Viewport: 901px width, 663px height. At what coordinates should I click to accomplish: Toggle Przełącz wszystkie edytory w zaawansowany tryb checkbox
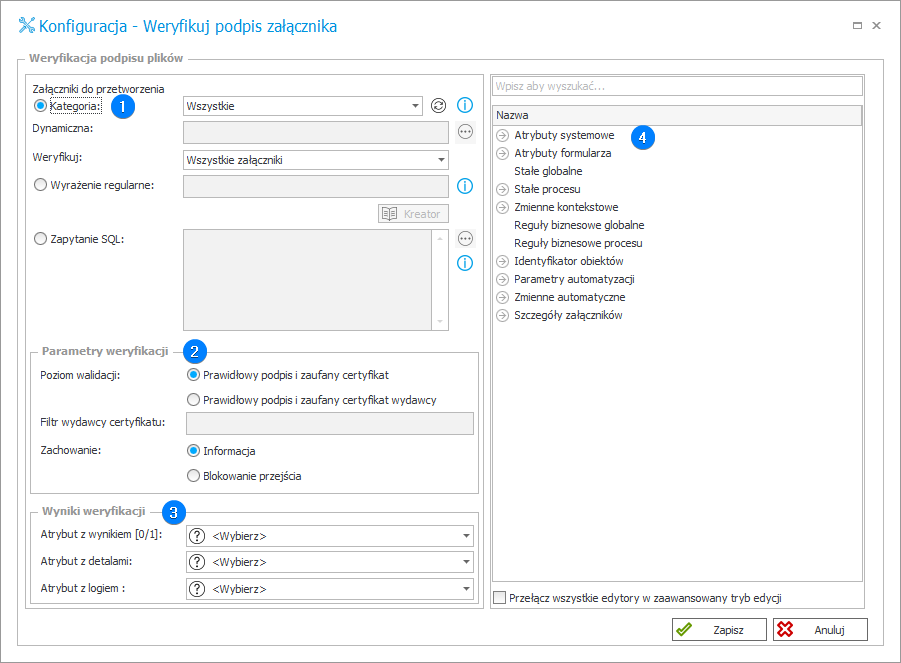[500, 598]
